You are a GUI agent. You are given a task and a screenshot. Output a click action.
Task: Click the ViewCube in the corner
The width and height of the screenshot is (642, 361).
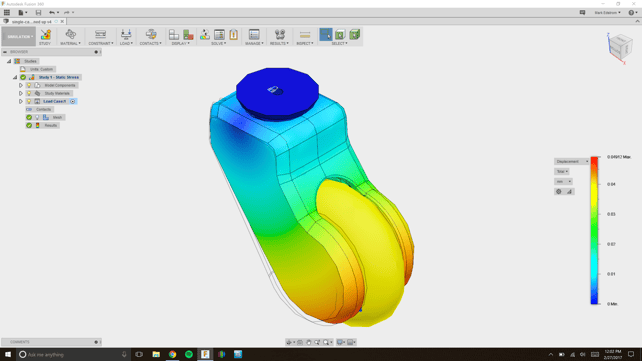(620, 47)
